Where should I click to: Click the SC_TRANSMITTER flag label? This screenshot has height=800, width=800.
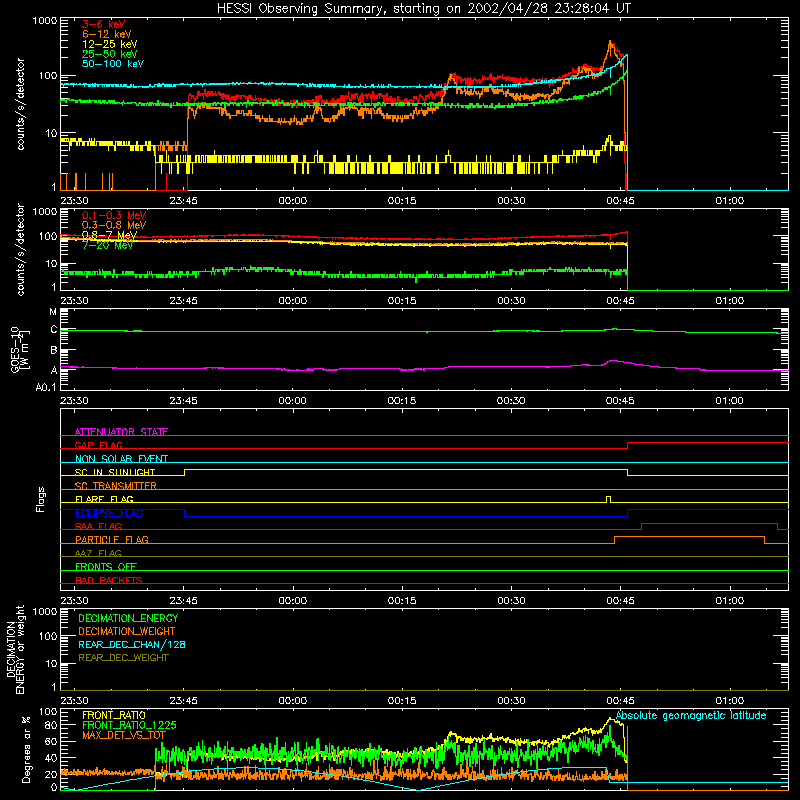click(116, 486)
